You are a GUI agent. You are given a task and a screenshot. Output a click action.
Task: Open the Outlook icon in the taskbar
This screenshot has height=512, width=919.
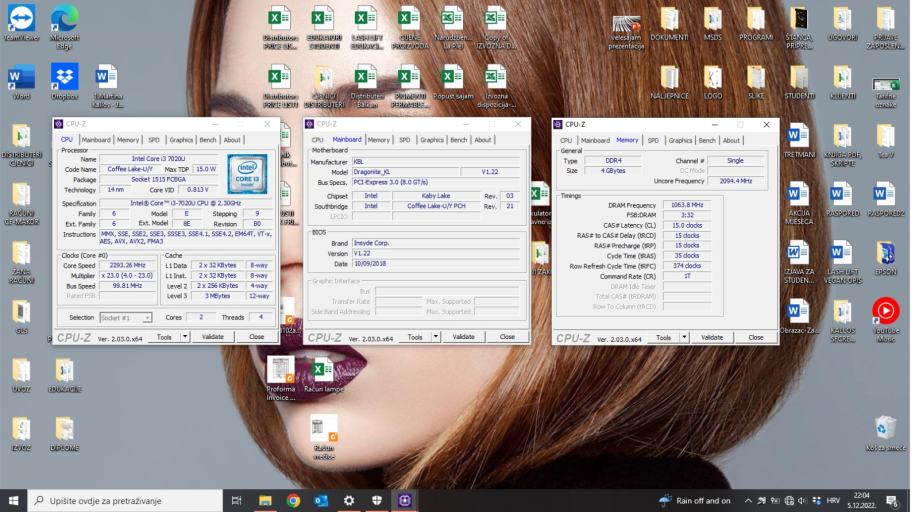pos(321,500)
